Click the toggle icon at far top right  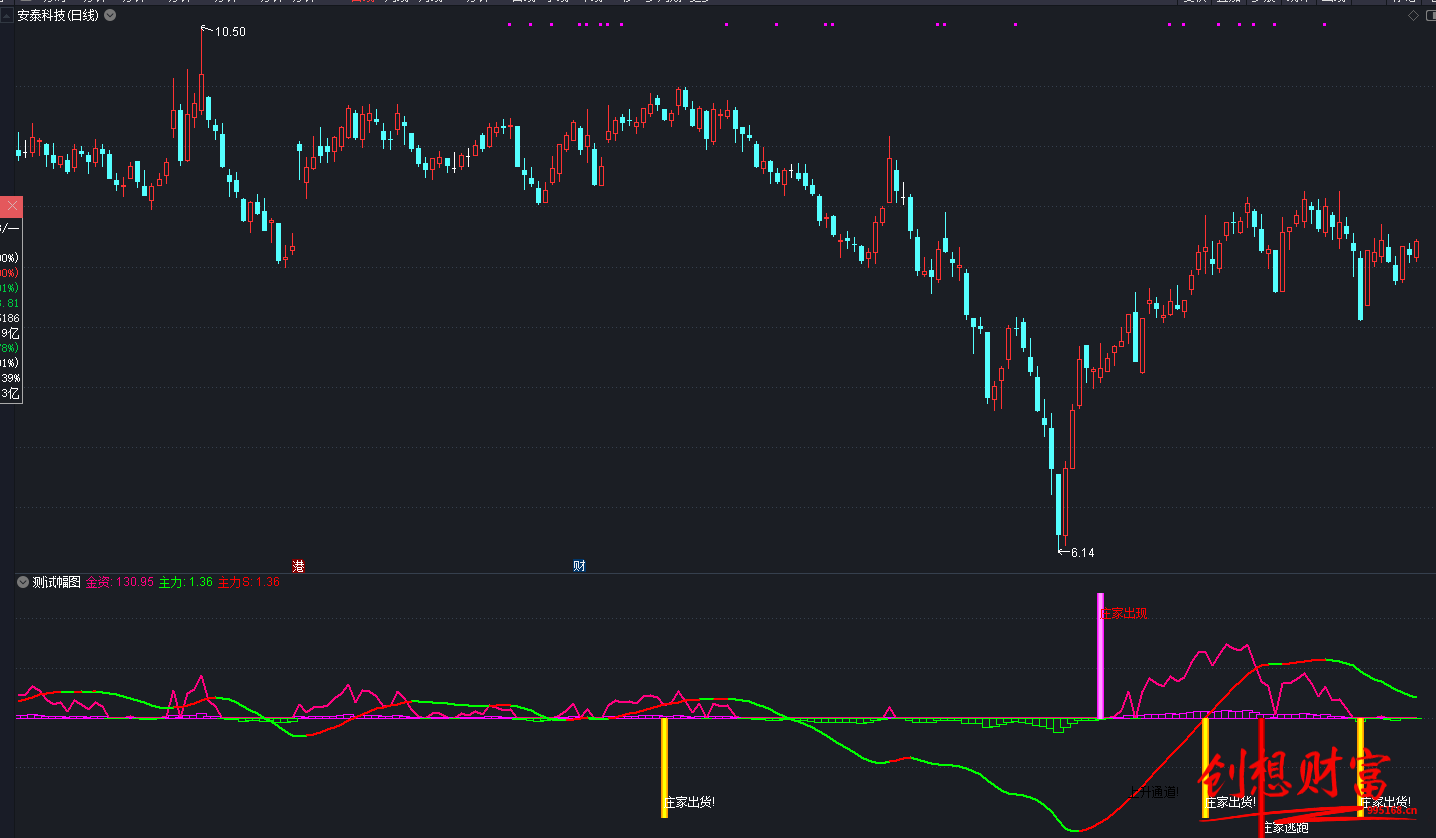click(x=1428, y=15)
